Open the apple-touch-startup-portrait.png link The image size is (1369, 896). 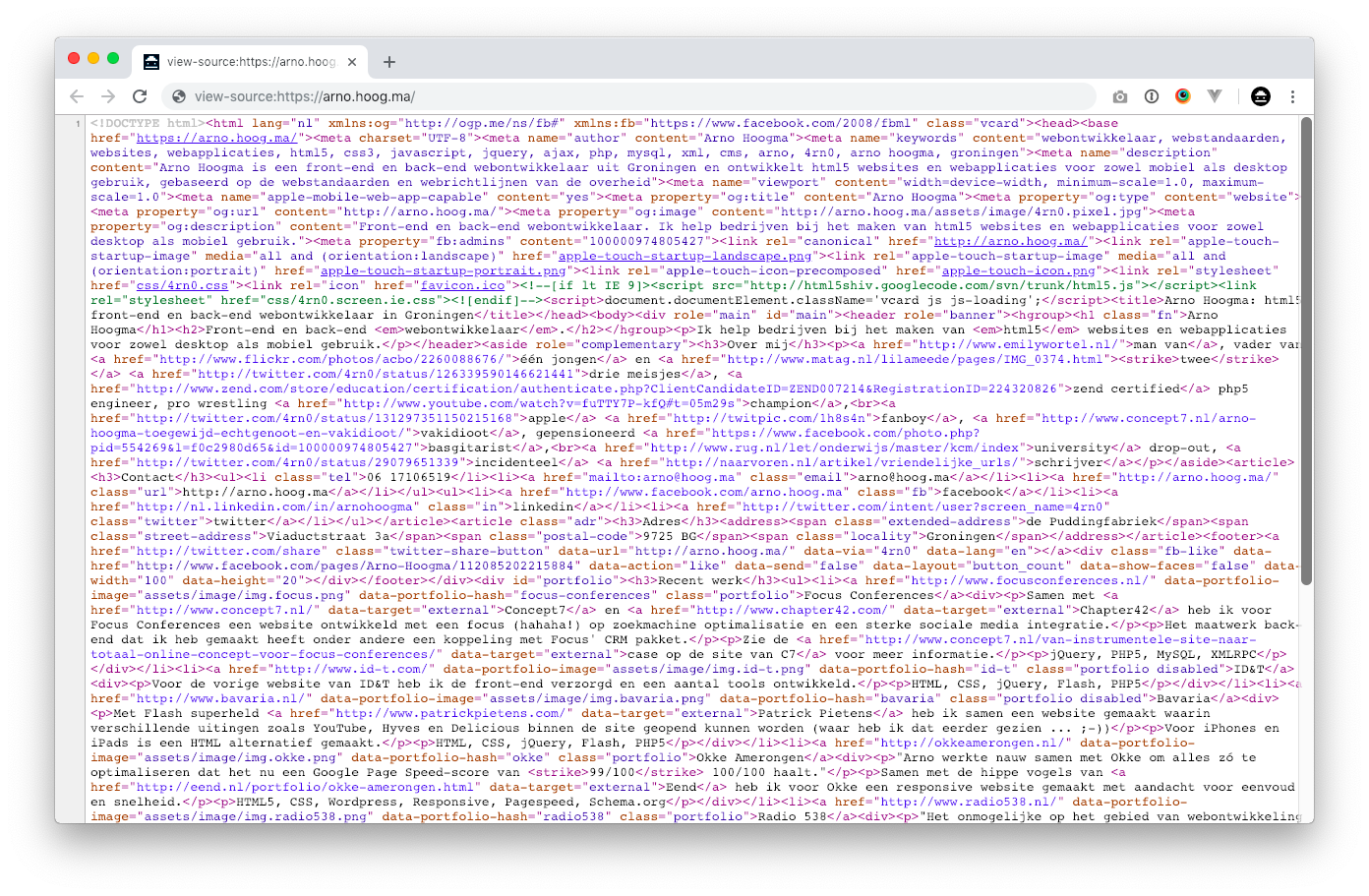tap(444, 271)
